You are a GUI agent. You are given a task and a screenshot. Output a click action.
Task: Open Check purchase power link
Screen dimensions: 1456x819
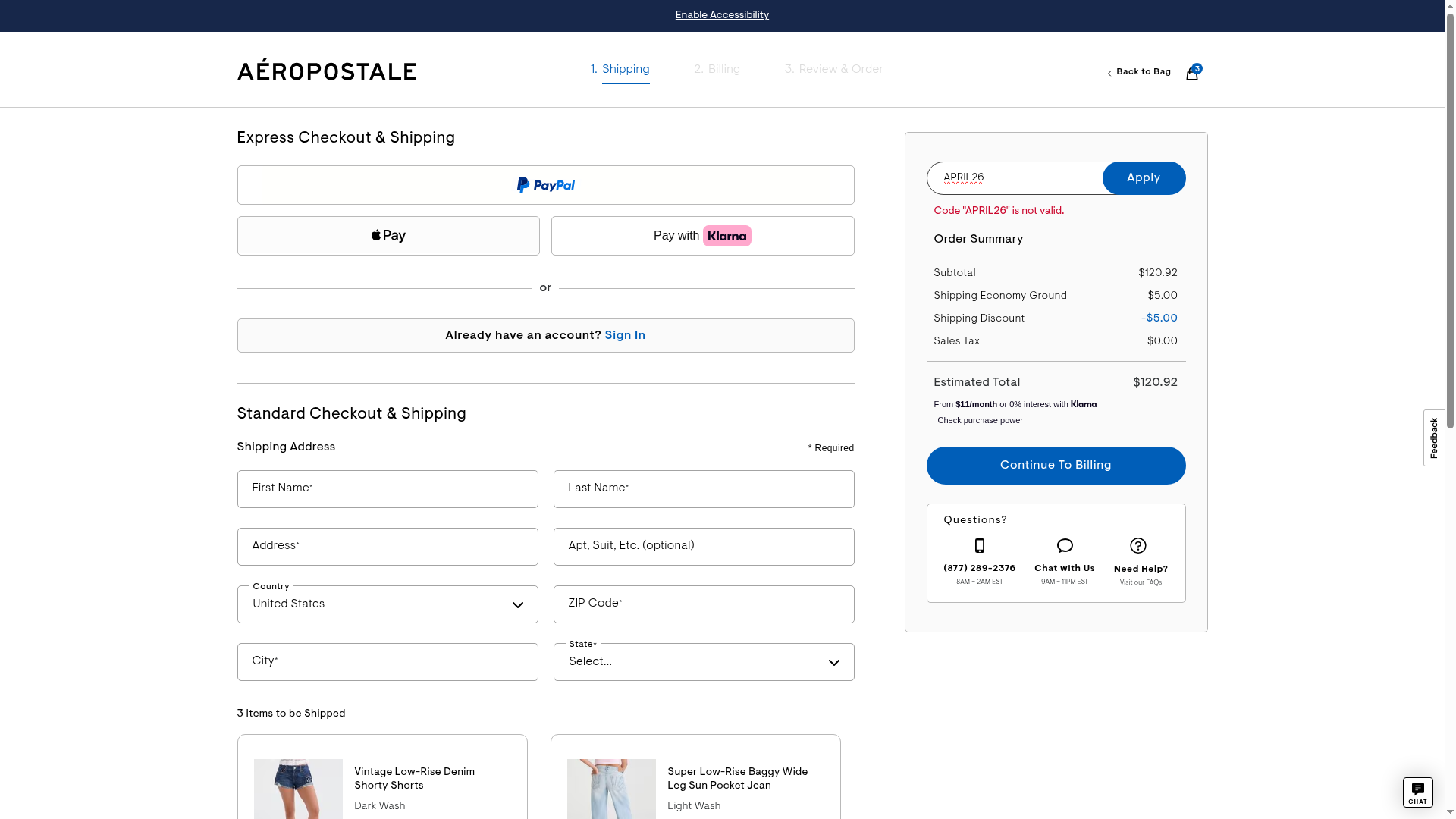[x=980, y=420]
